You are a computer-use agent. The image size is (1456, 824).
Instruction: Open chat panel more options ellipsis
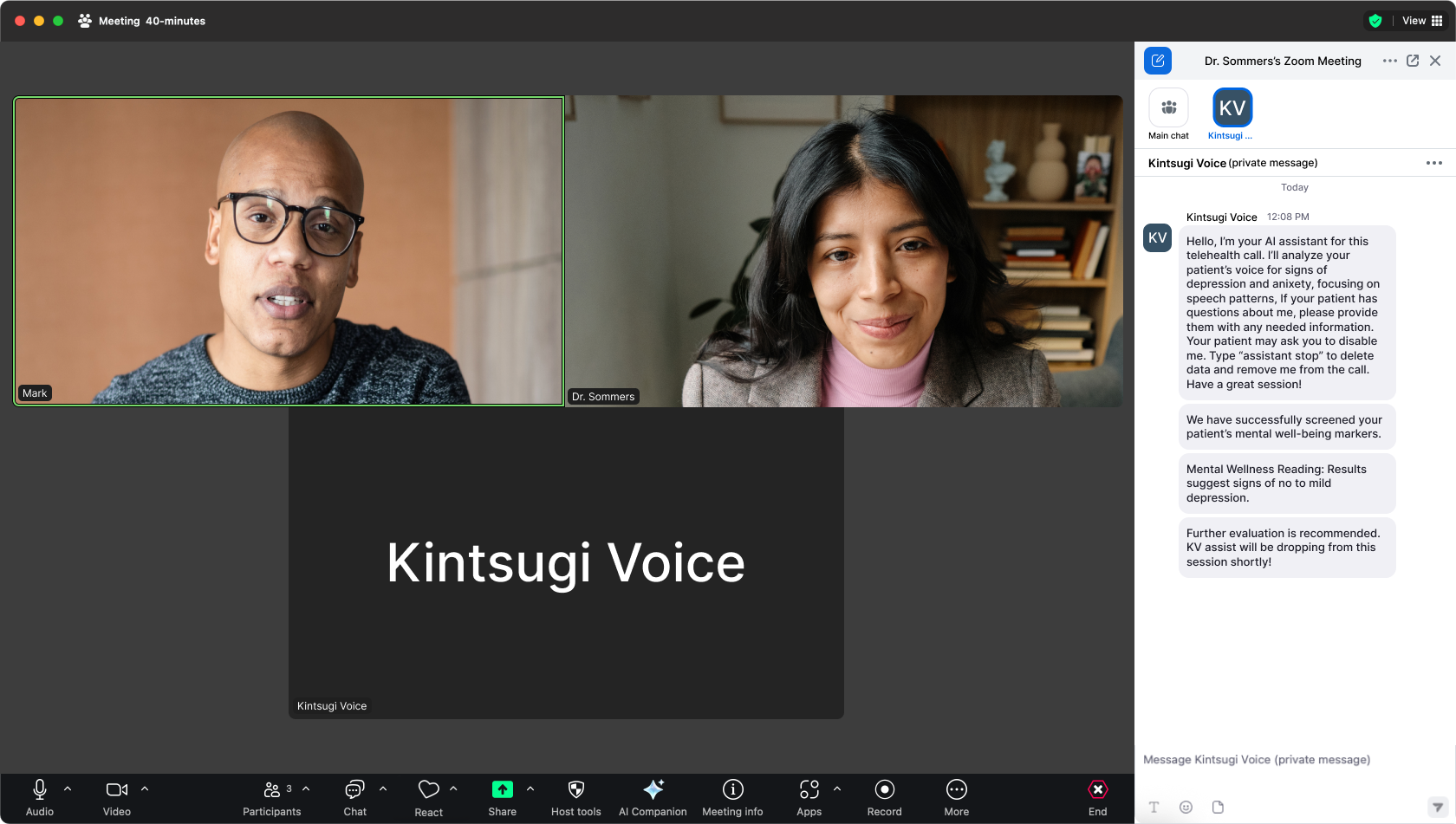point(1390,61)
